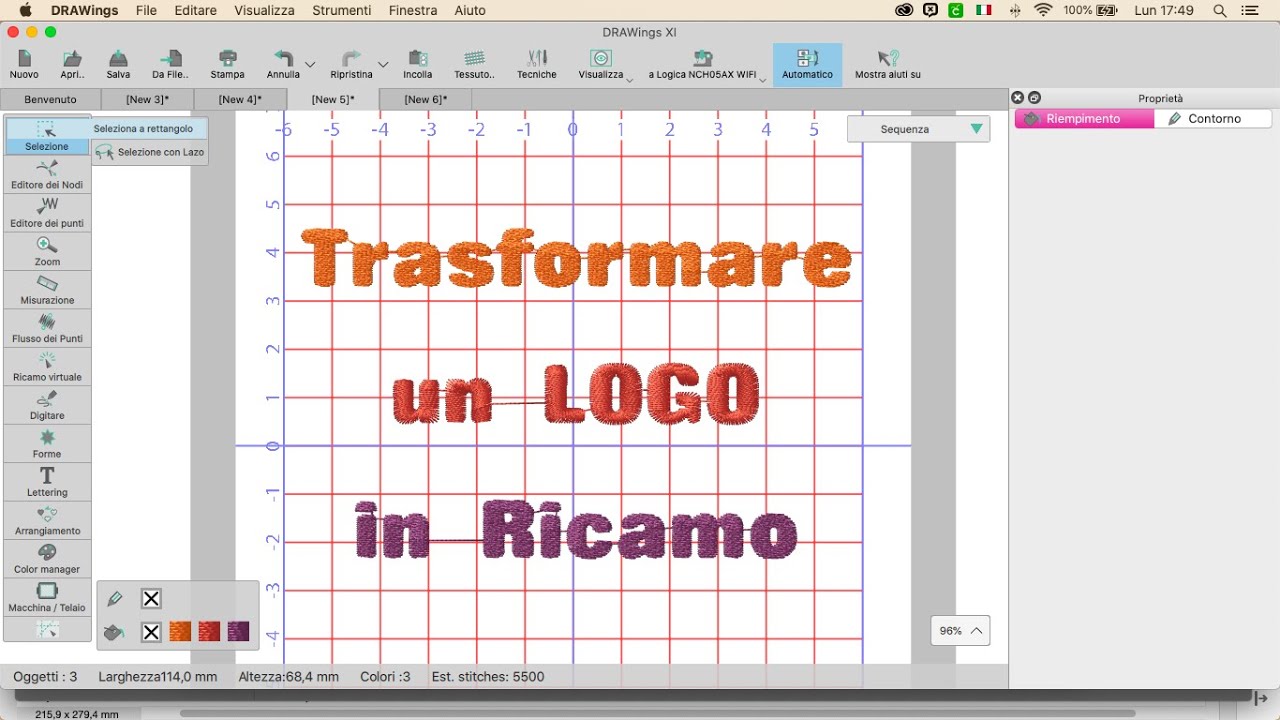The height and width of the screenshot is (720, 1280).
Task: Click the Wi-Fi status icon
Action: 1044,10
